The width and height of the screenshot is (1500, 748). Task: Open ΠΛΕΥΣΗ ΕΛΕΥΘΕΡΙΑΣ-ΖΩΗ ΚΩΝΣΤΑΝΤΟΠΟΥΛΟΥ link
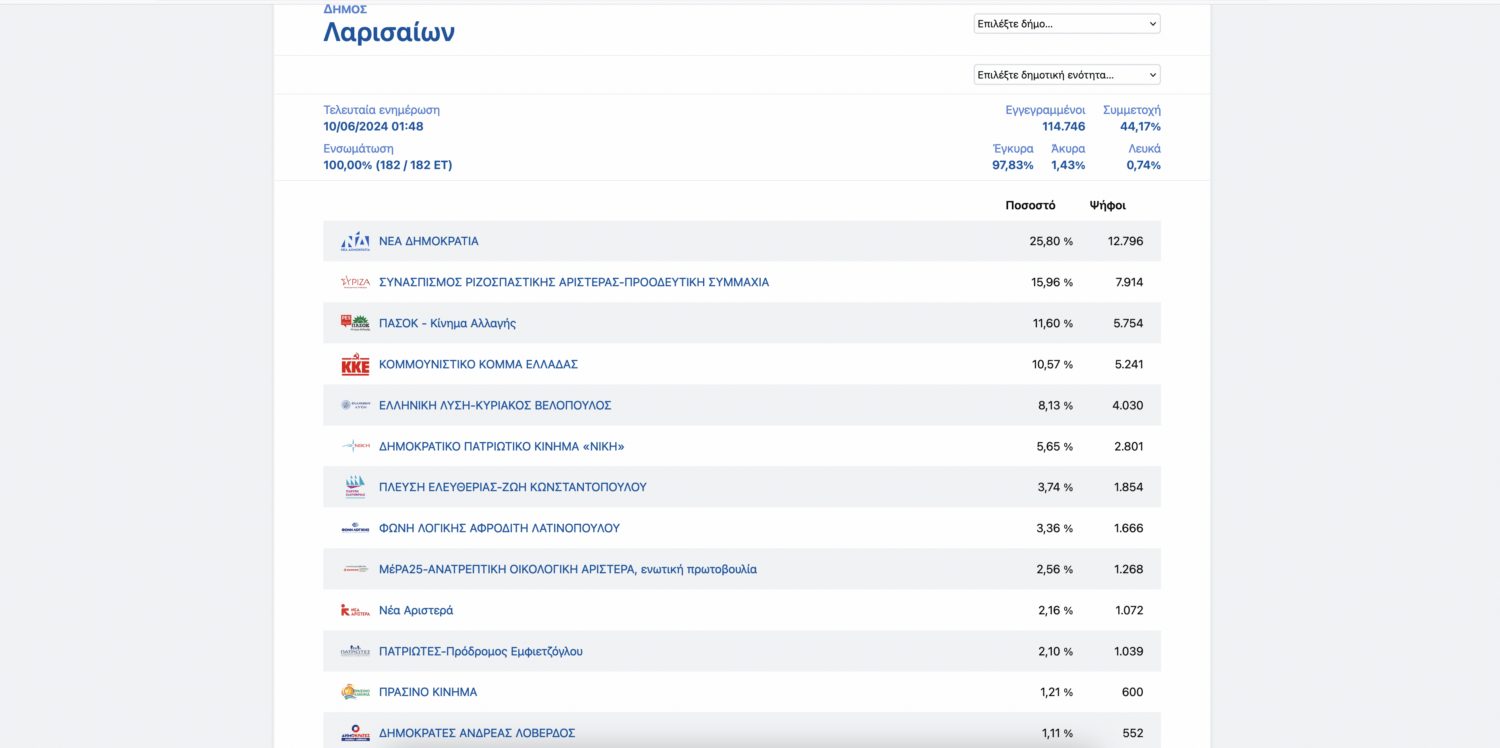click(x=513, y=487)
